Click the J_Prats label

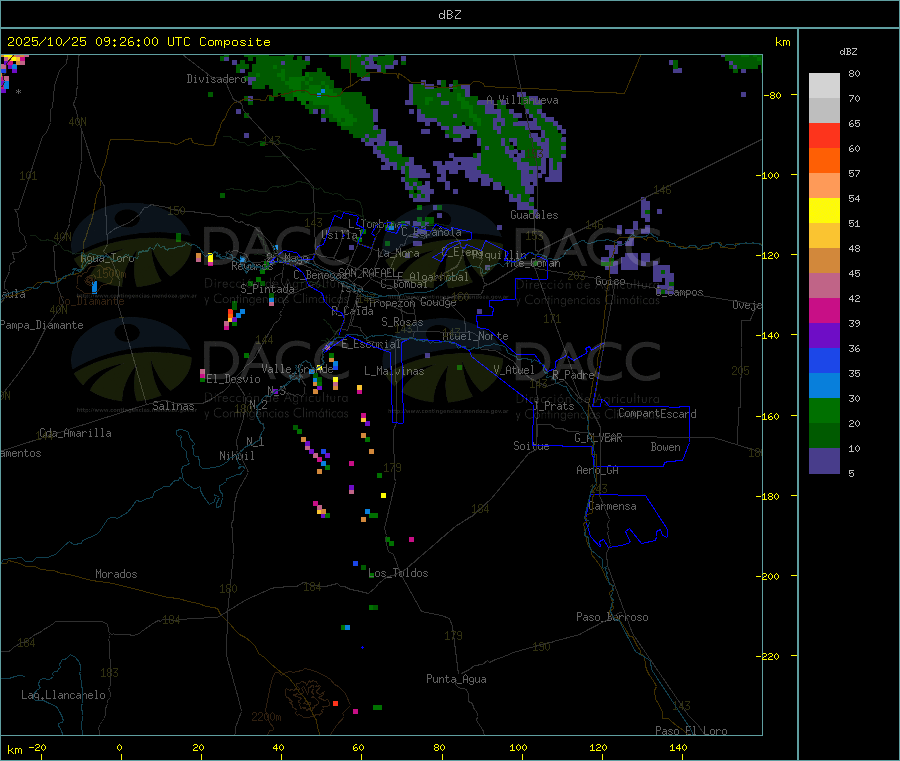(x=553, y=406)
